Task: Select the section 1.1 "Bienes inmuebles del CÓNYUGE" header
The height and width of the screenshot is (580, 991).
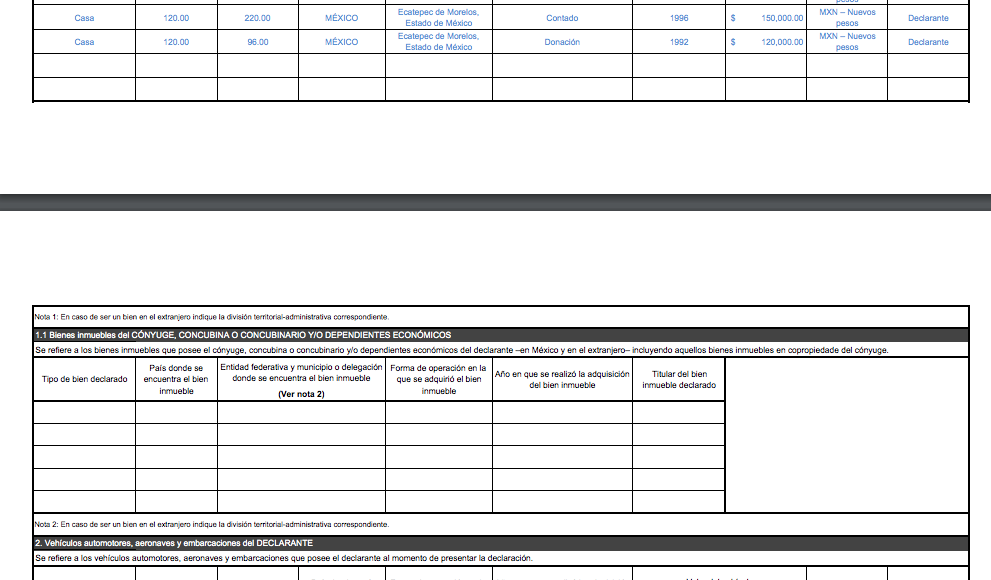Action: (x=243, y=335)
